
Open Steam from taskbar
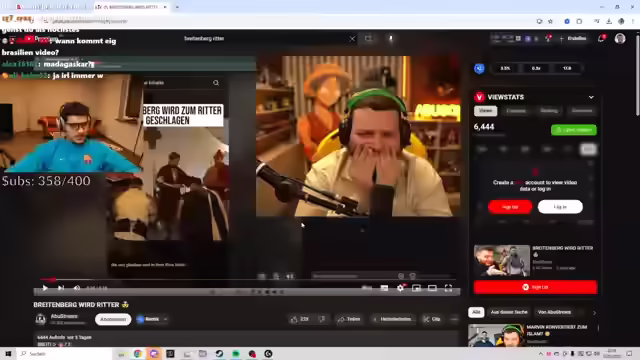[219, 353]
